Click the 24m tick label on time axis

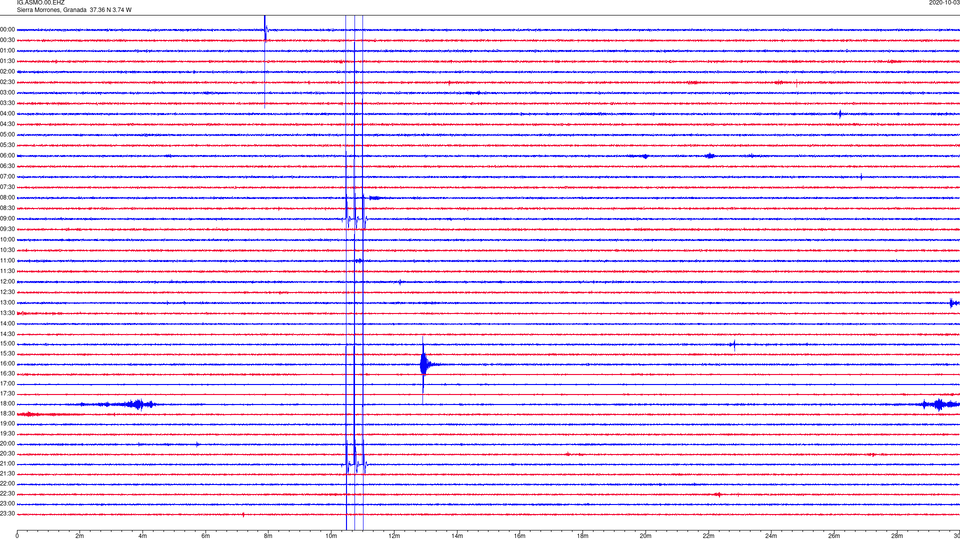(771, 536)
